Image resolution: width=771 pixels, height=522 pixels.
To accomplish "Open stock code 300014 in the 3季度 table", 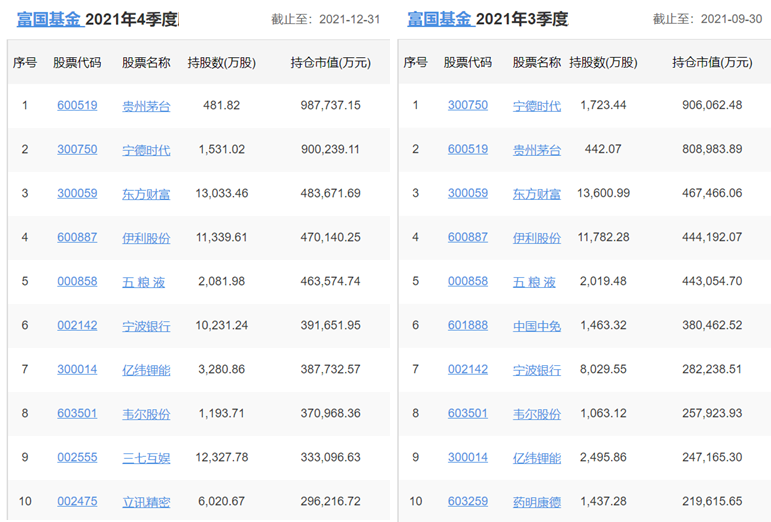I will [468, 457].
